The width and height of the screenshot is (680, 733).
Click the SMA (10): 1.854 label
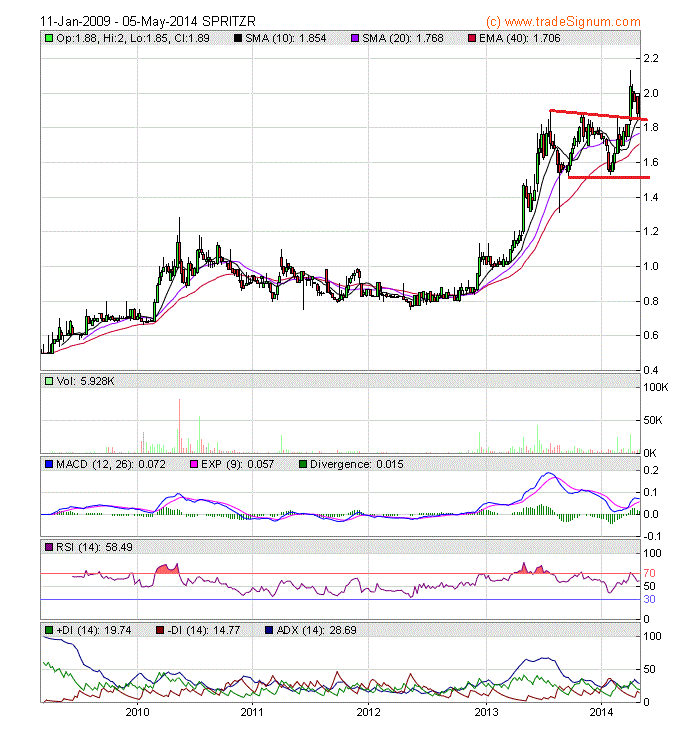(286, 38)
